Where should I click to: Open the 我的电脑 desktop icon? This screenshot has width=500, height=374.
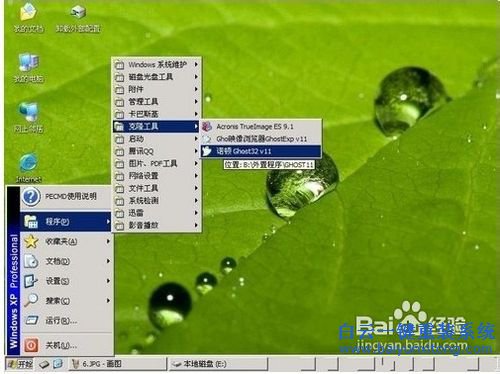pos(29,68)
